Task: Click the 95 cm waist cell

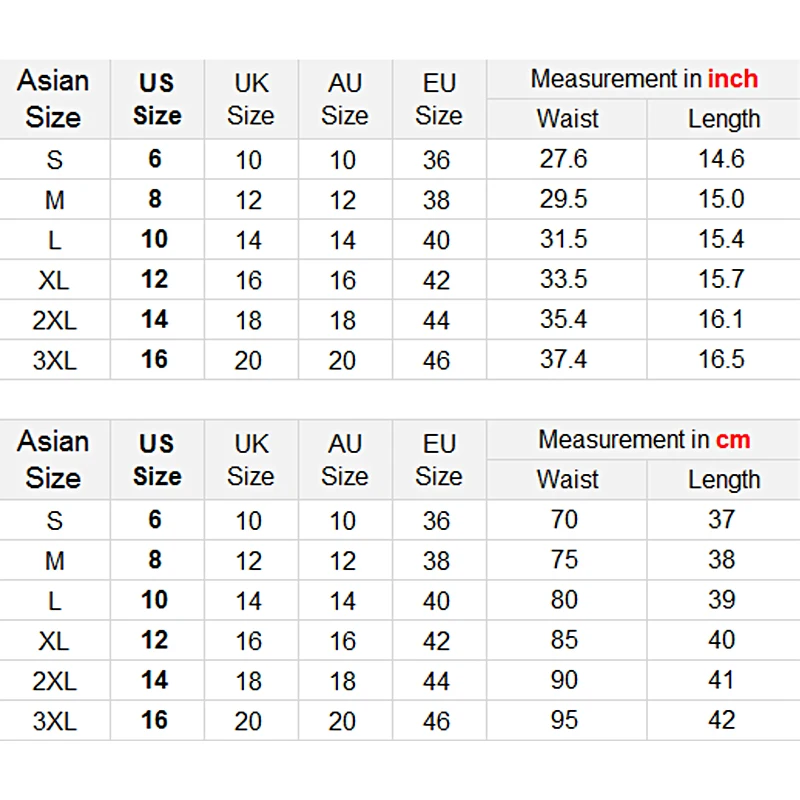Action: tap(564, 720)
